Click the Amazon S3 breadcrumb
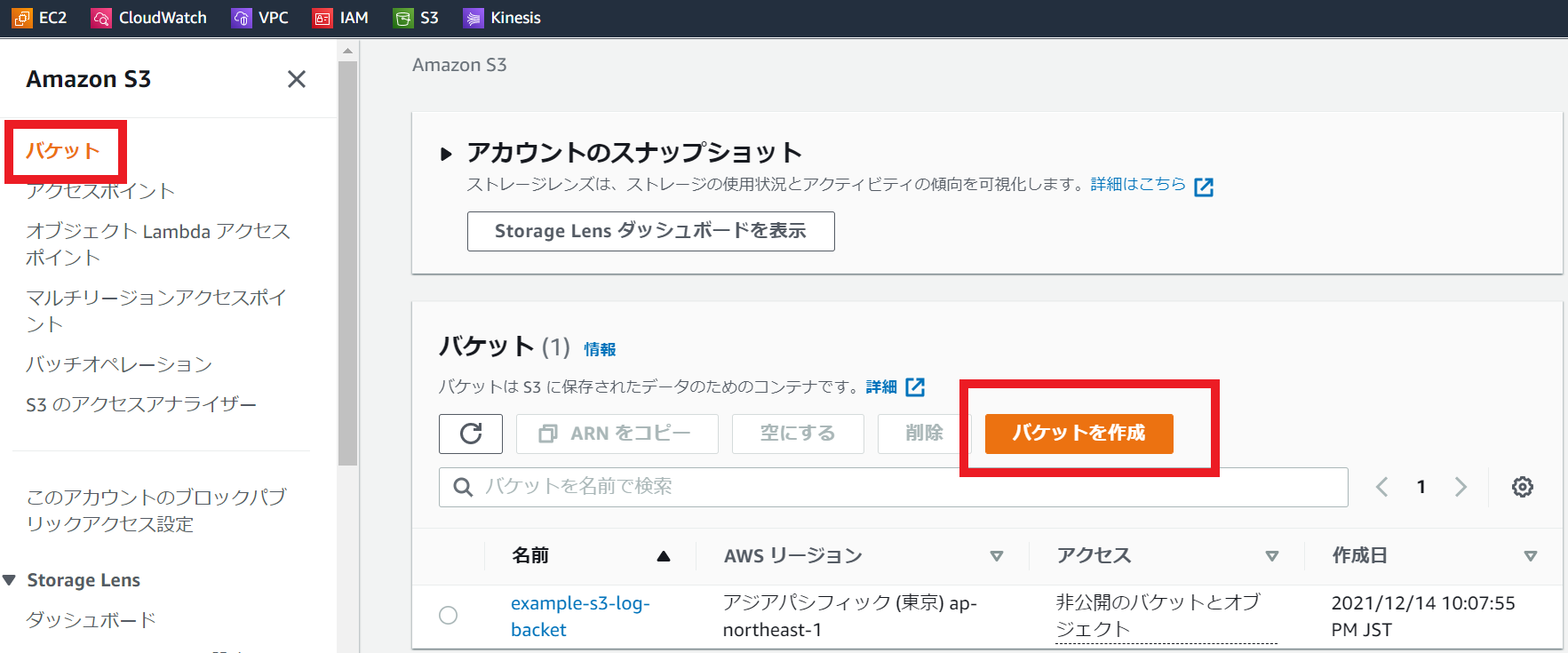Viewport: 1568px width, 653px height. point(459,65)
